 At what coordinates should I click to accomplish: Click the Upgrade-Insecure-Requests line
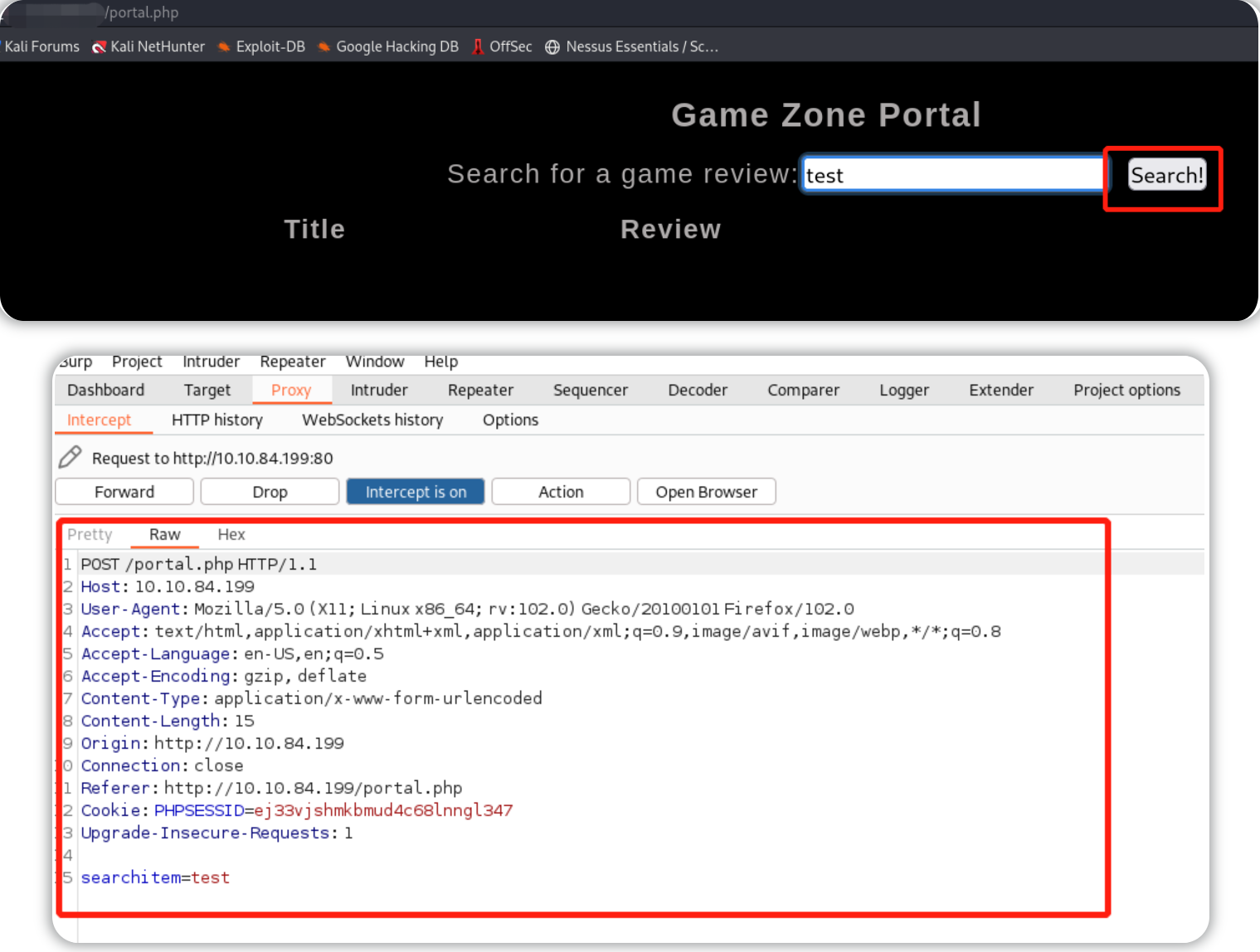click(x=216, y=833)
